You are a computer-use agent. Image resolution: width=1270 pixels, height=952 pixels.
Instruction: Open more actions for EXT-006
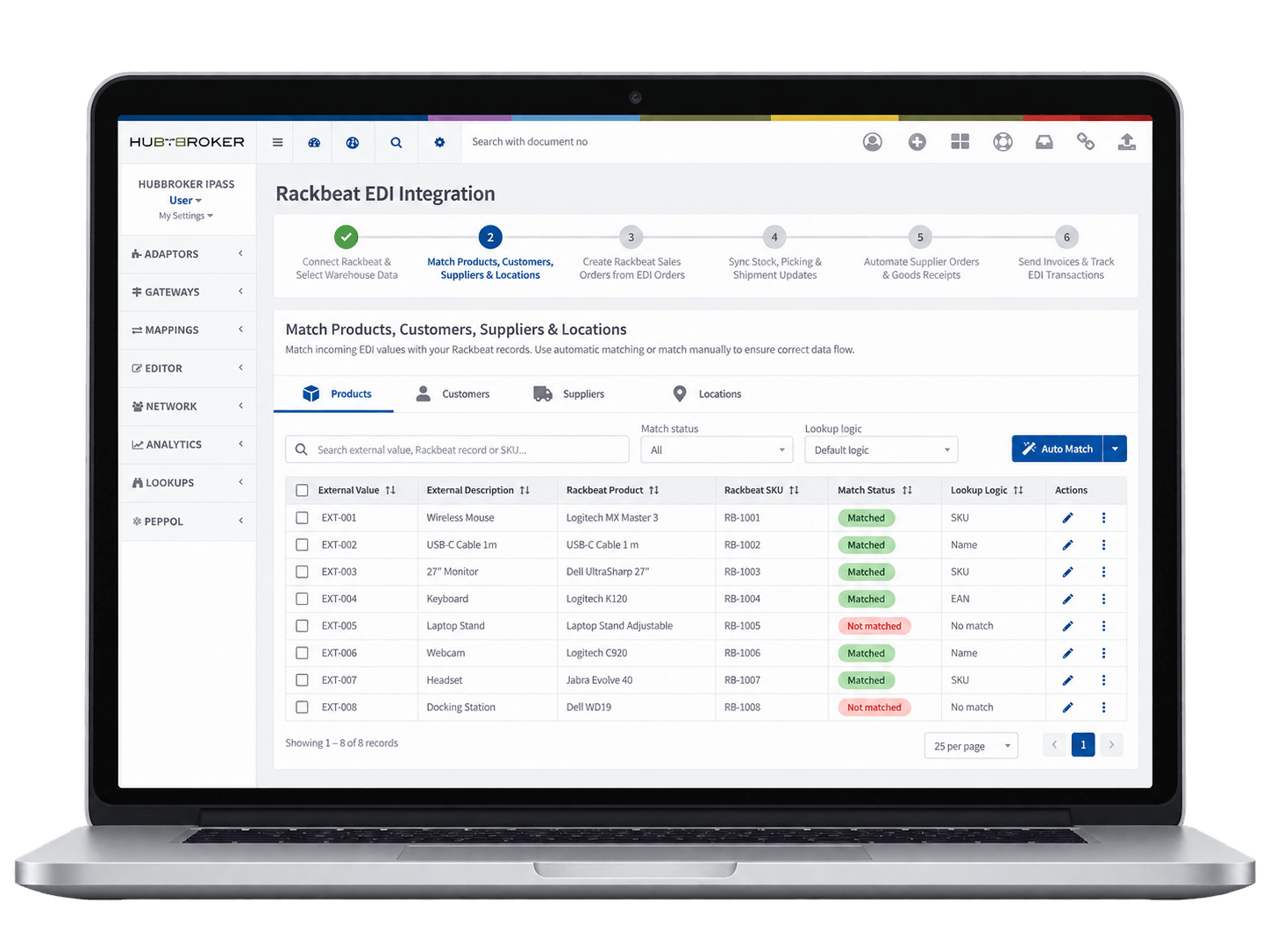[x=1103, y=653]
